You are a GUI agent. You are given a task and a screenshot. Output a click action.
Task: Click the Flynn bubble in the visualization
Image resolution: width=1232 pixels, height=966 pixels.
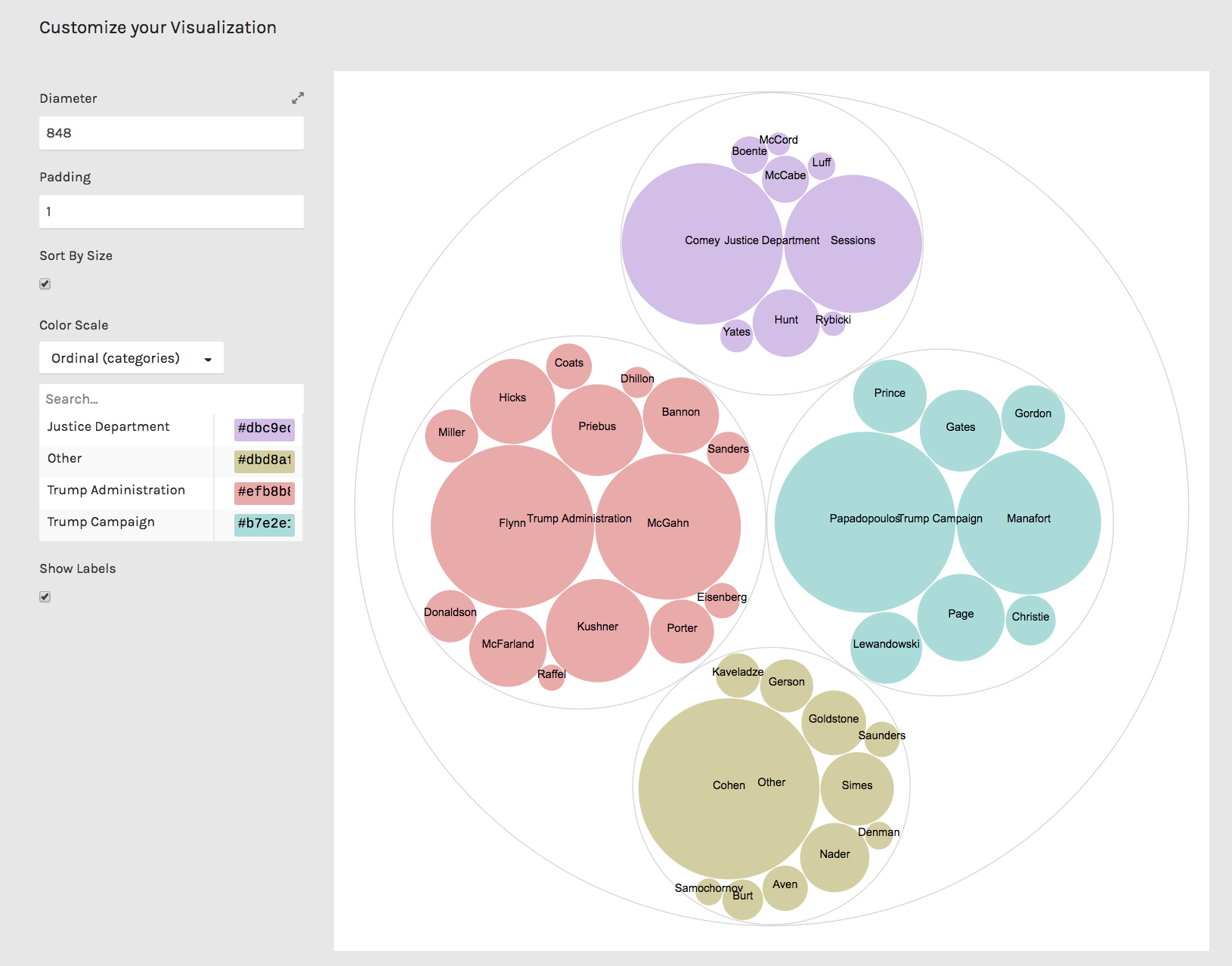coord(511,522)
